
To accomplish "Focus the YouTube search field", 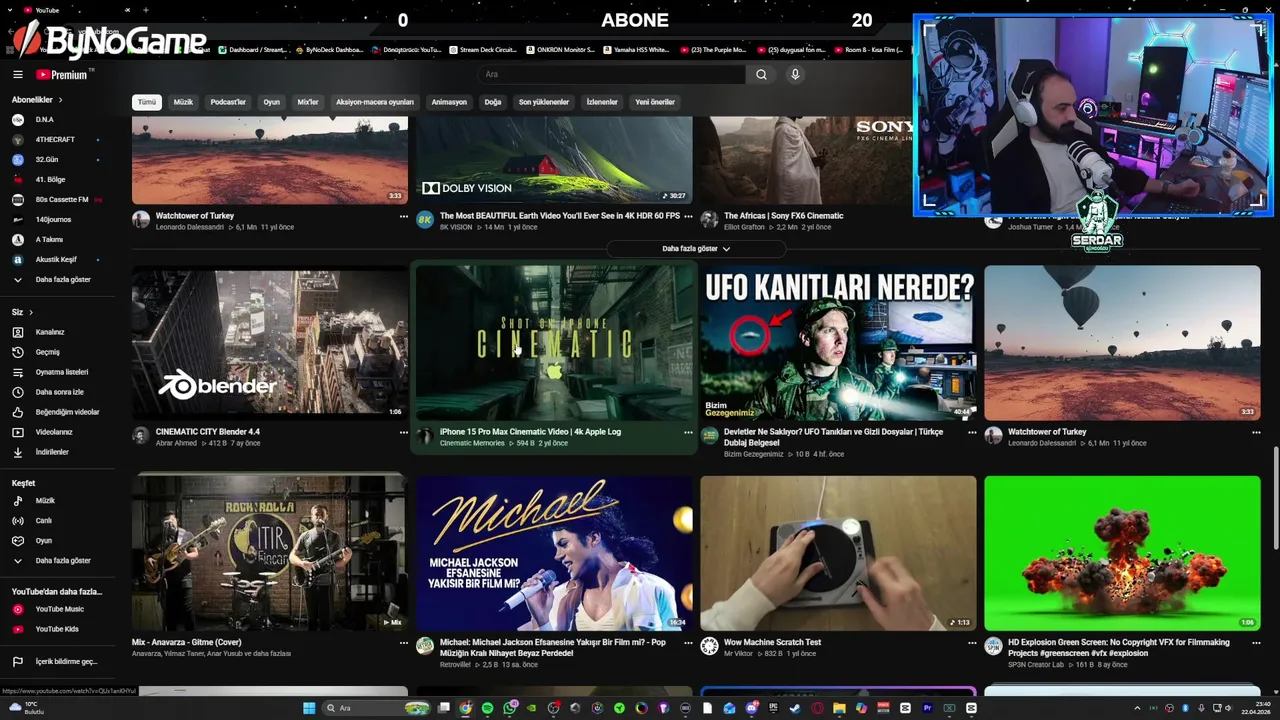I will point(610,74).
